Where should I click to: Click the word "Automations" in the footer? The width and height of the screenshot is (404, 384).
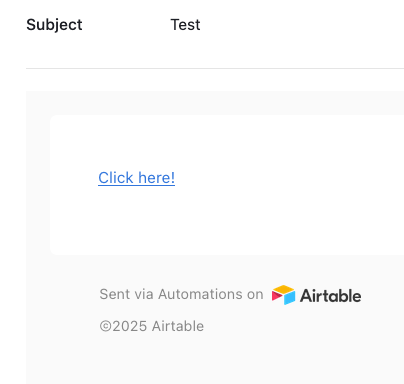[x=200, y=294]
